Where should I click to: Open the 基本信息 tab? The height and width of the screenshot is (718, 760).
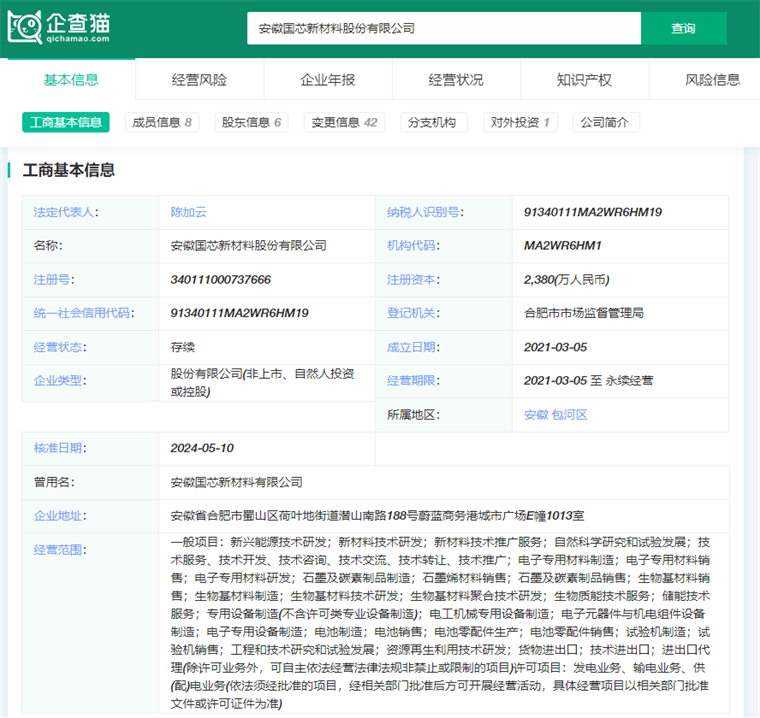pos(71,80)
